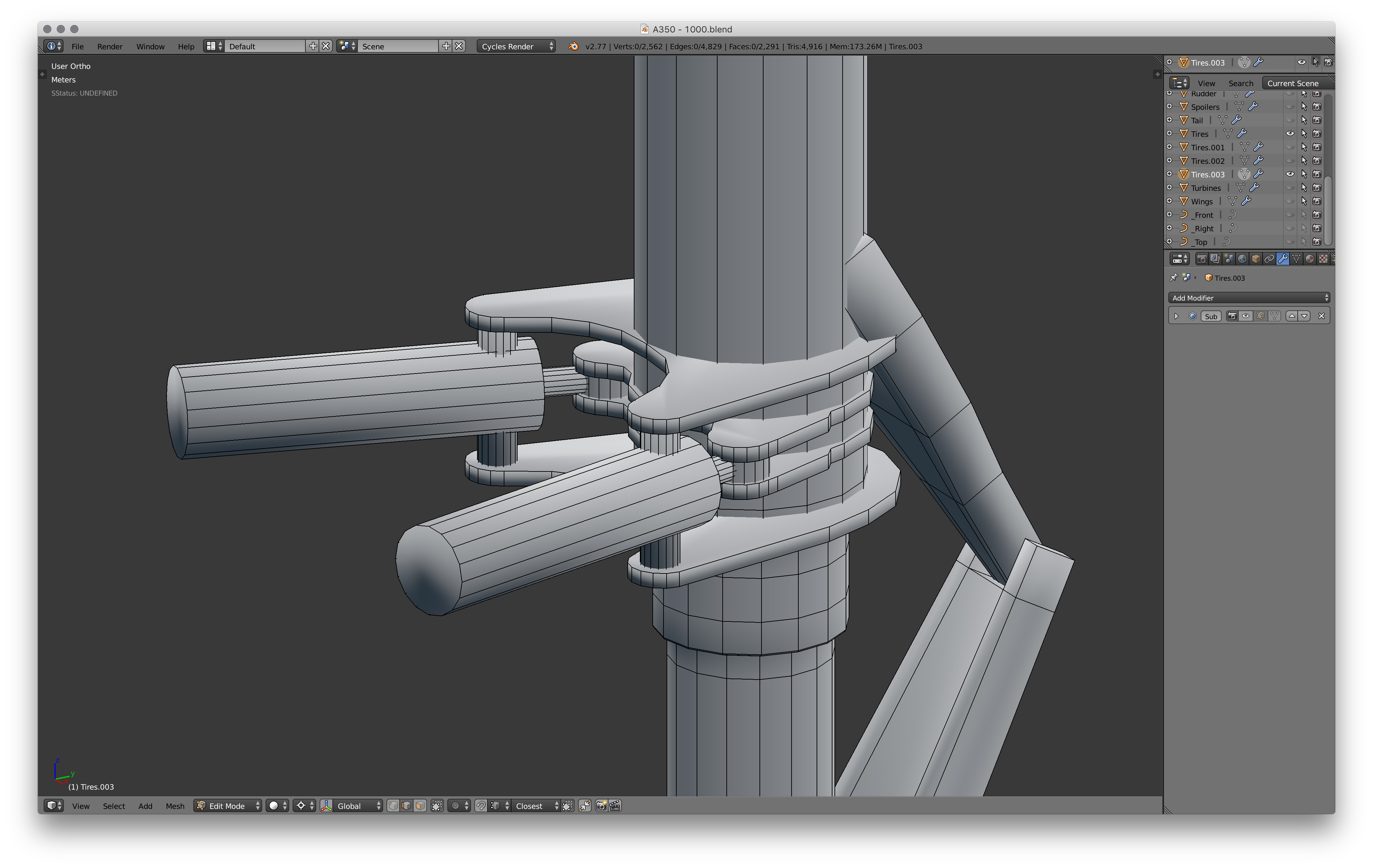This screenshot has height=868, width=1373.
Task: Open the Window menu
Action: (x=151, y=46)
